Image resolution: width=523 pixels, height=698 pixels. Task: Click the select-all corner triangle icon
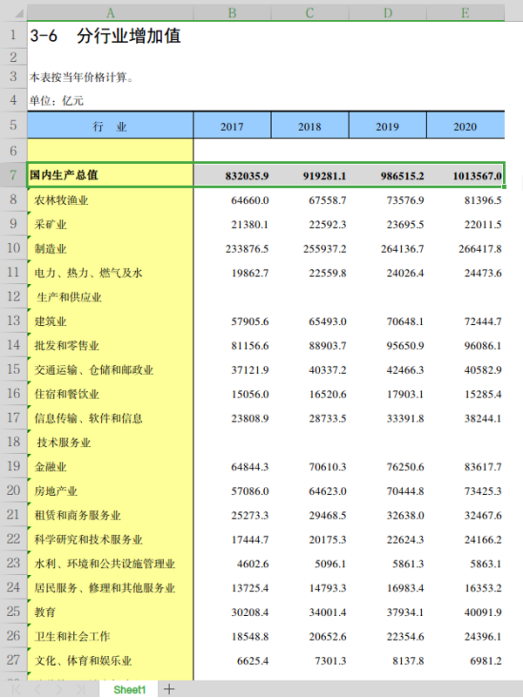(x=19, y=14)
